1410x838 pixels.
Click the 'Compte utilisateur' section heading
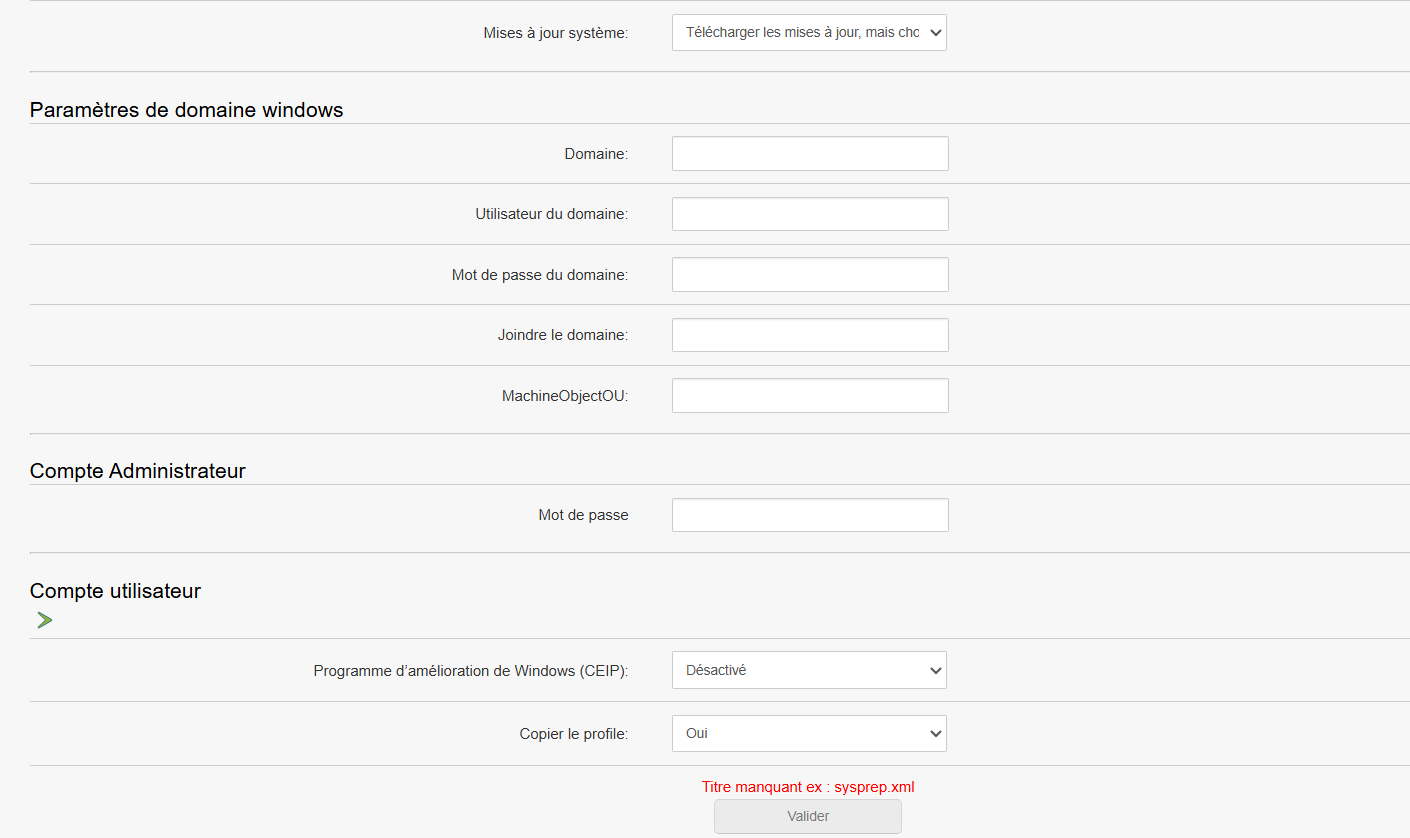click(115, 591)
